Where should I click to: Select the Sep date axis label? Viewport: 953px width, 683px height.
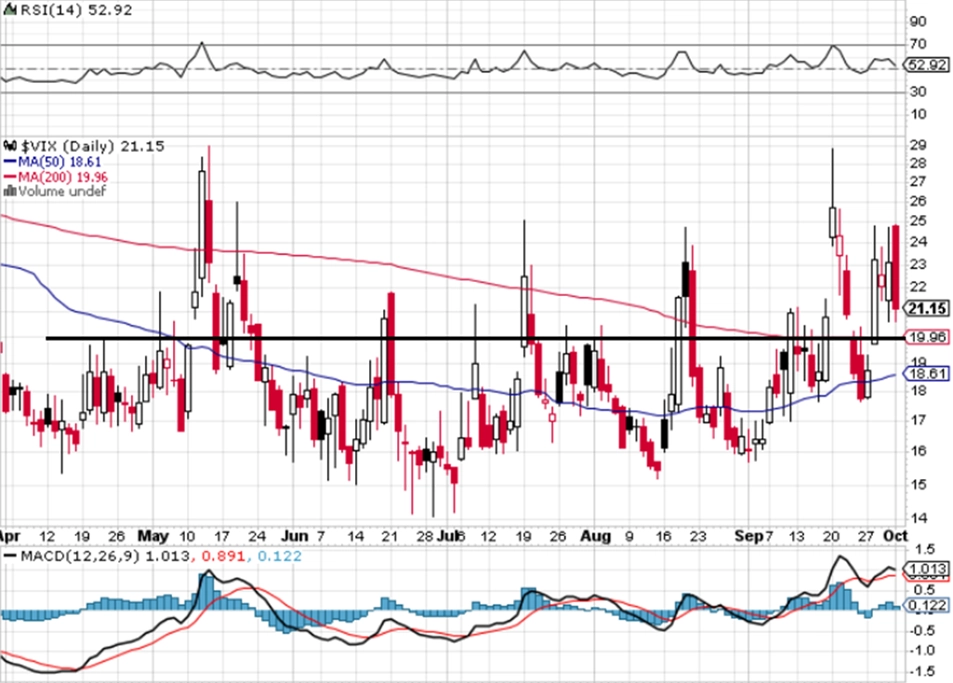[749, 536]
